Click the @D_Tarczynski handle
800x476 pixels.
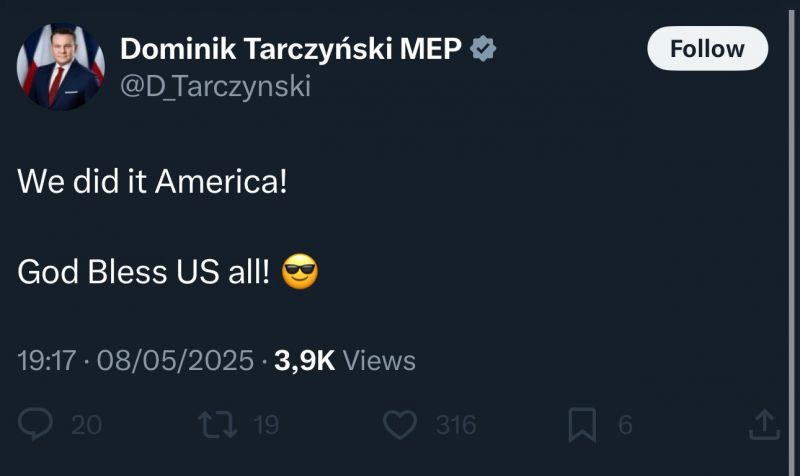215,86
